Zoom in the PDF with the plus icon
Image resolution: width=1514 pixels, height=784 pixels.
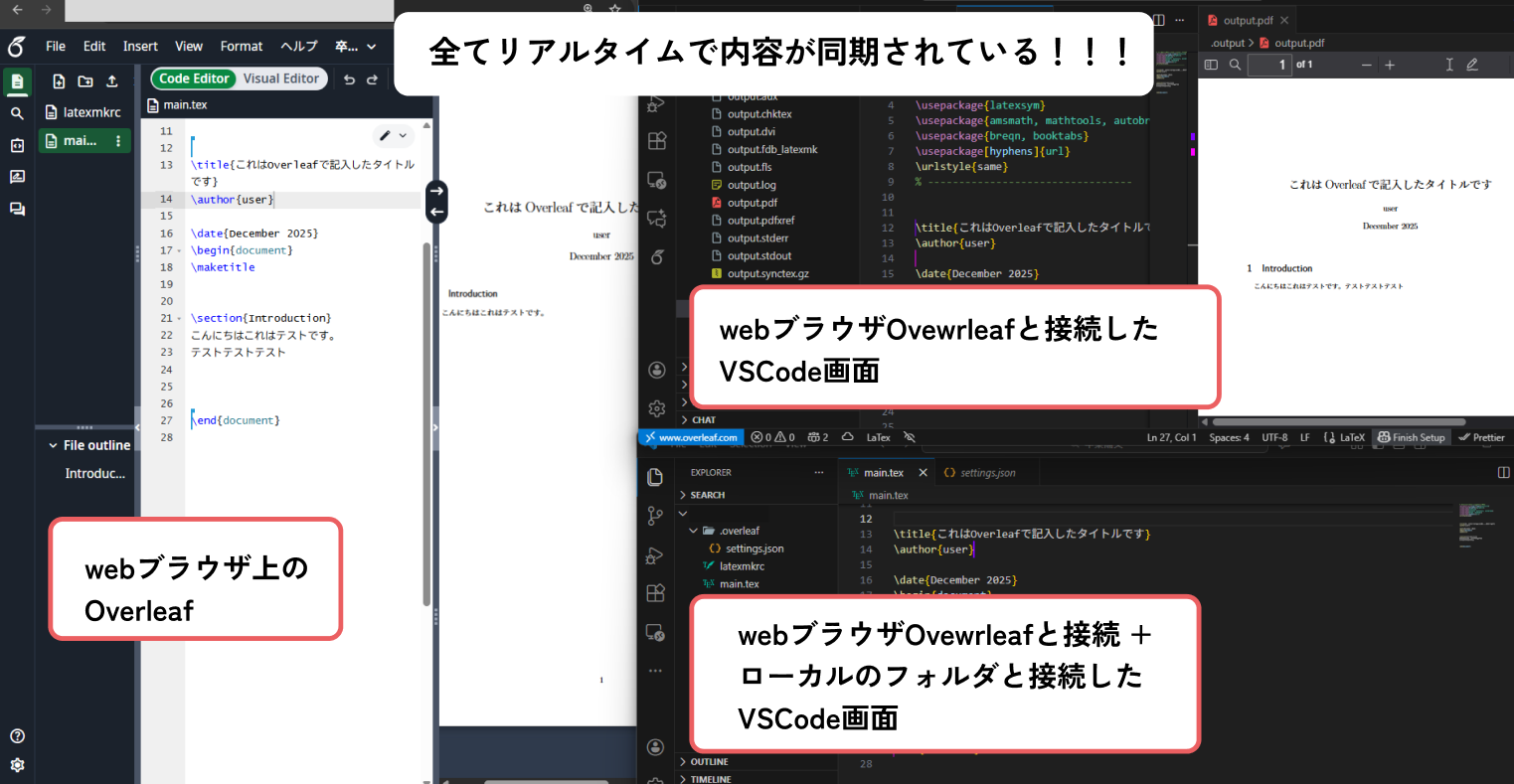[x=1389, y=64]
